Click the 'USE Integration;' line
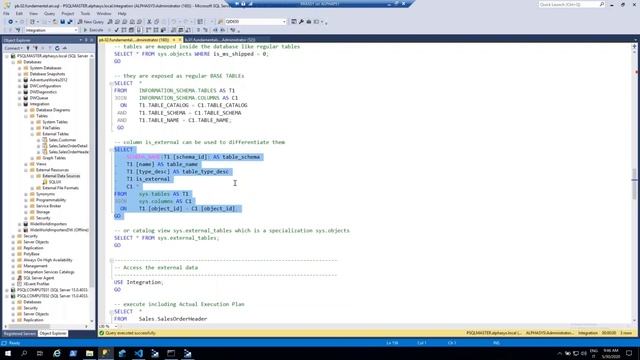 [x=139, y=282]
